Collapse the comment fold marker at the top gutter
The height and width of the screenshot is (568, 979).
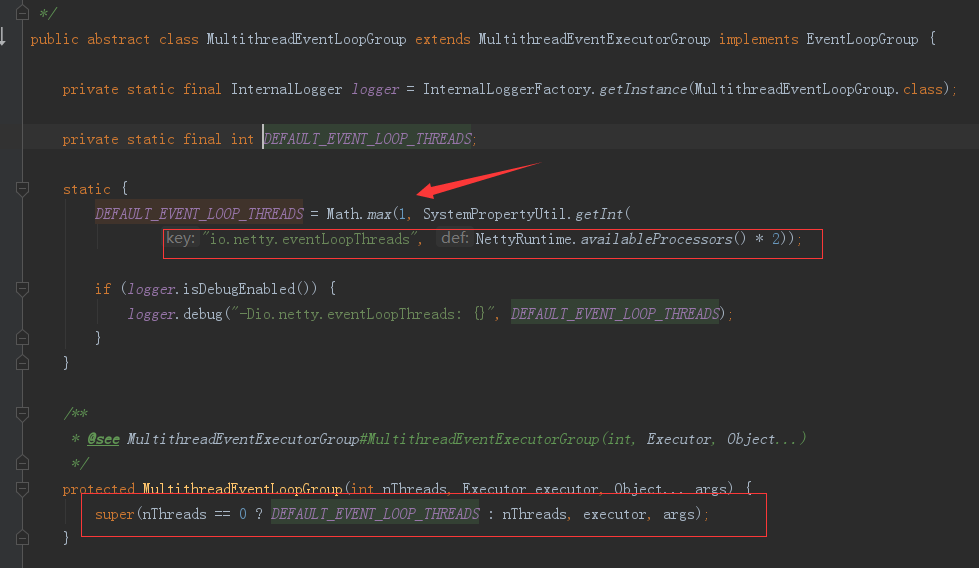pyautogui.click(x=22, y=12)
